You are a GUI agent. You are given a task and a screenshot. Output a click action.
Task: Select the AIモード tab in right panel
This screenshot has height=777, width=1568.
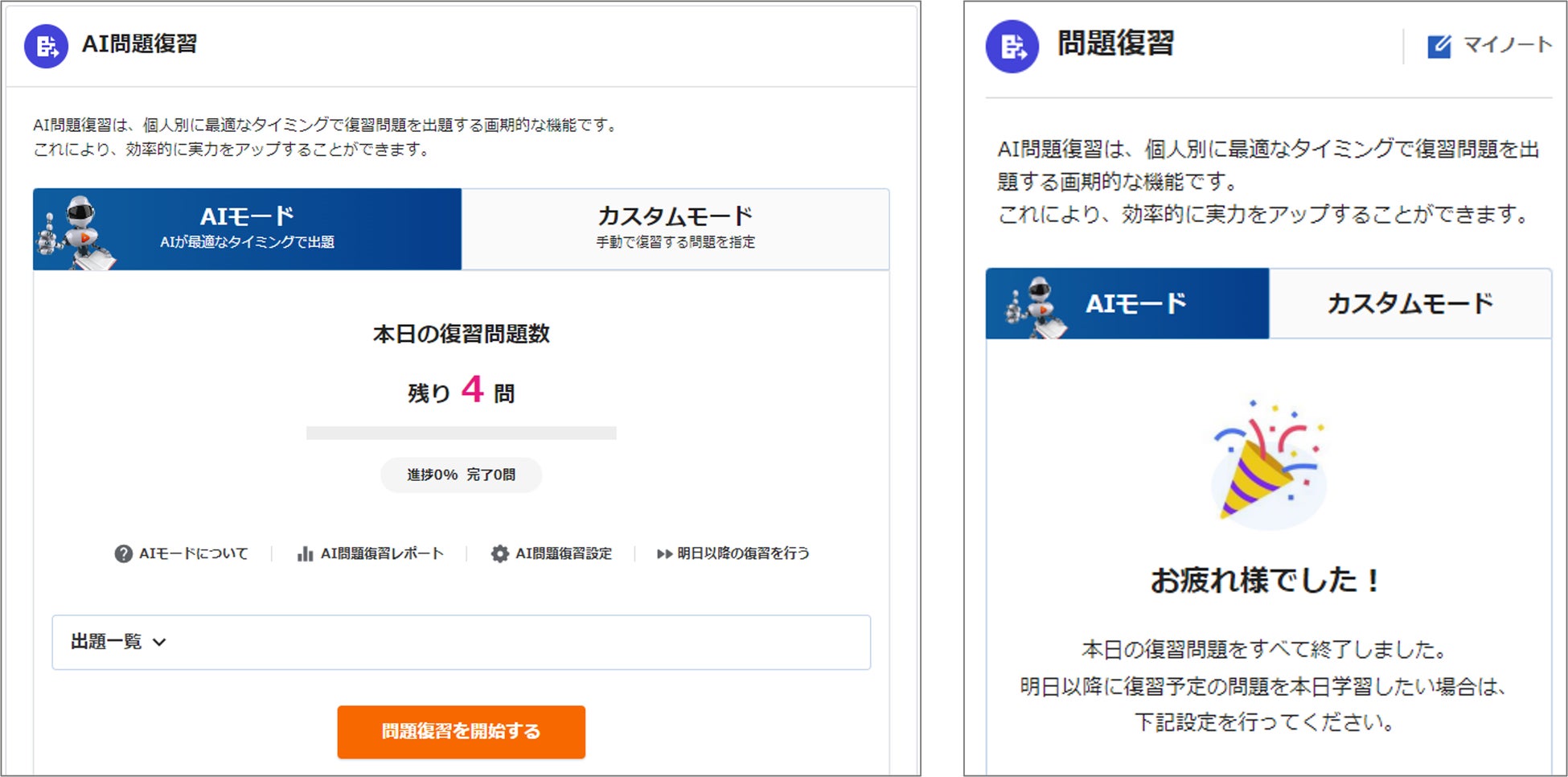[x=1127, y=303]
